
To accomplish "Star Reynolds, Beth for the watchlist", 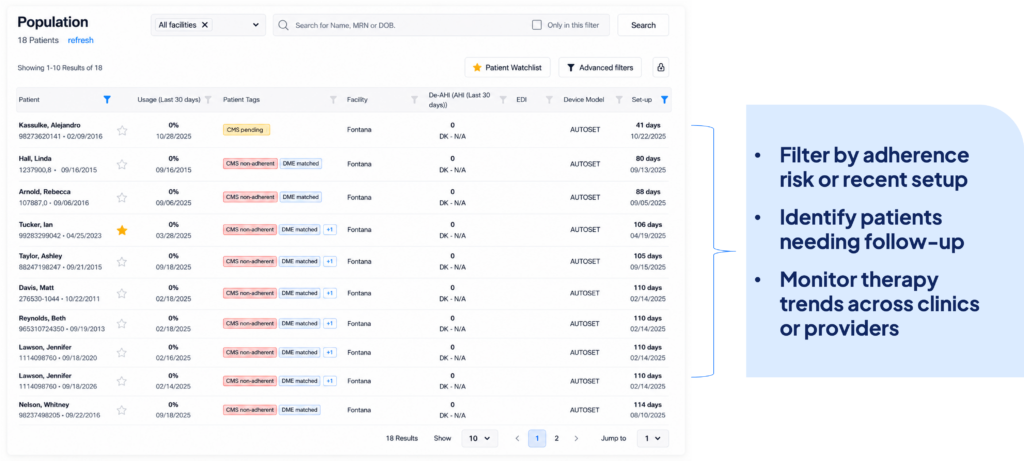I will click(x=122, y=323).
